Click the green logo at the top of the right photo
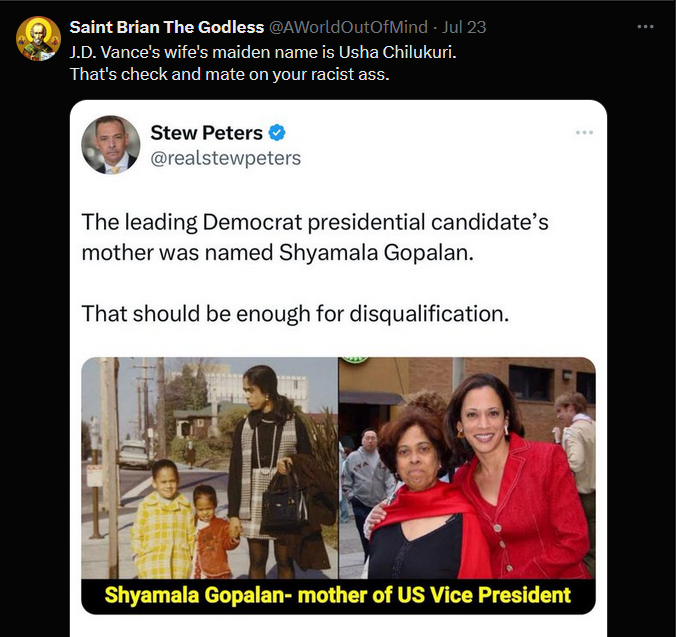The width and height of the screenshot is (676, 637). coord(356,360)
